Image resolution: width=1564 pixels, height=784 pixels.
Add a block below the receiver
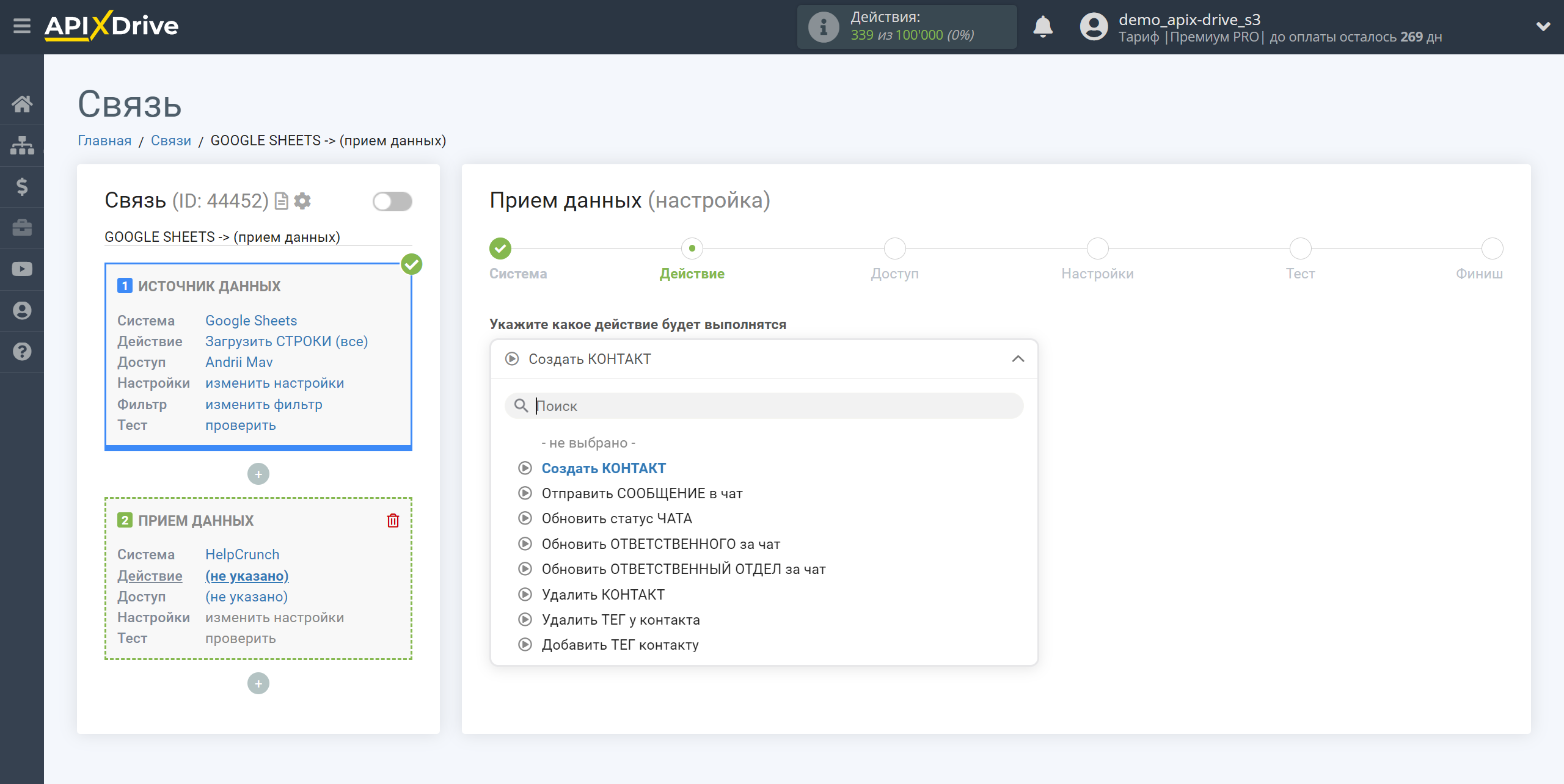click(258, 683)
